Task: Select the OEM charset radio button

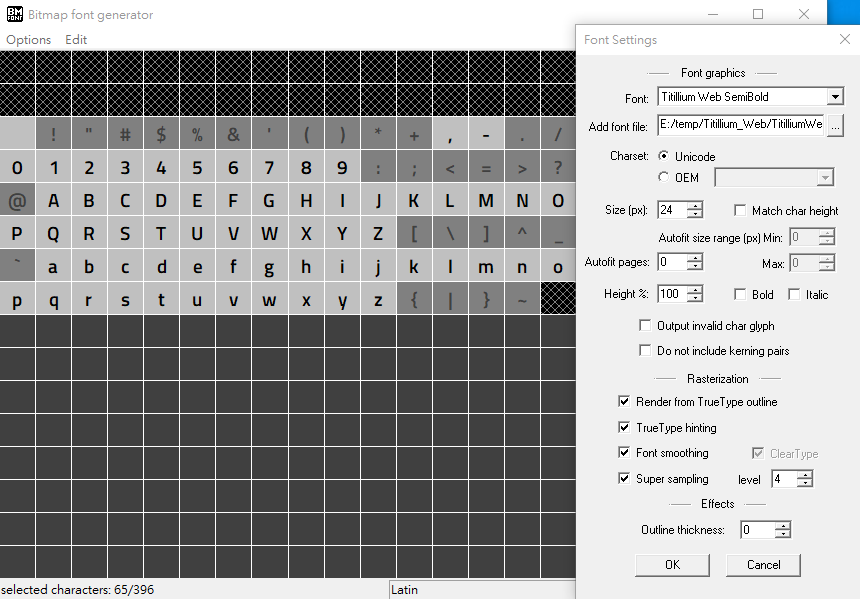Action: point(664,177)
